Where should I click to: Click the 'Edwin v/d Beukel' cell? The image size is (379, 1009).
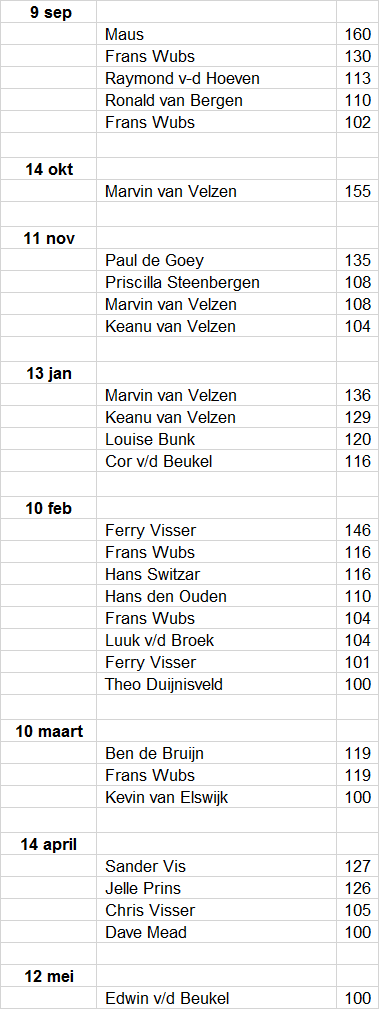(216, 998)
